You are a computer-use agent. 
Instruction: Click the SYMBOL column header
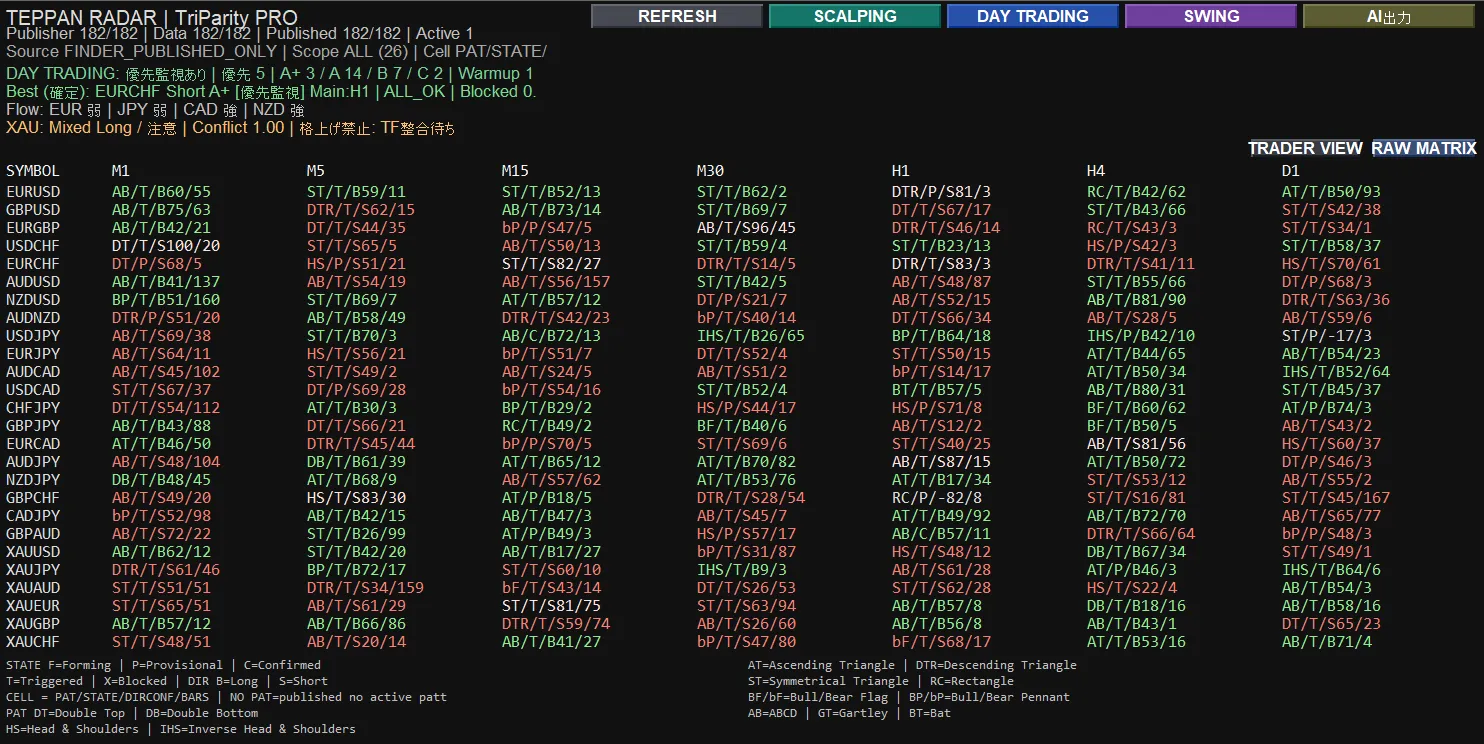coord(33,171)
